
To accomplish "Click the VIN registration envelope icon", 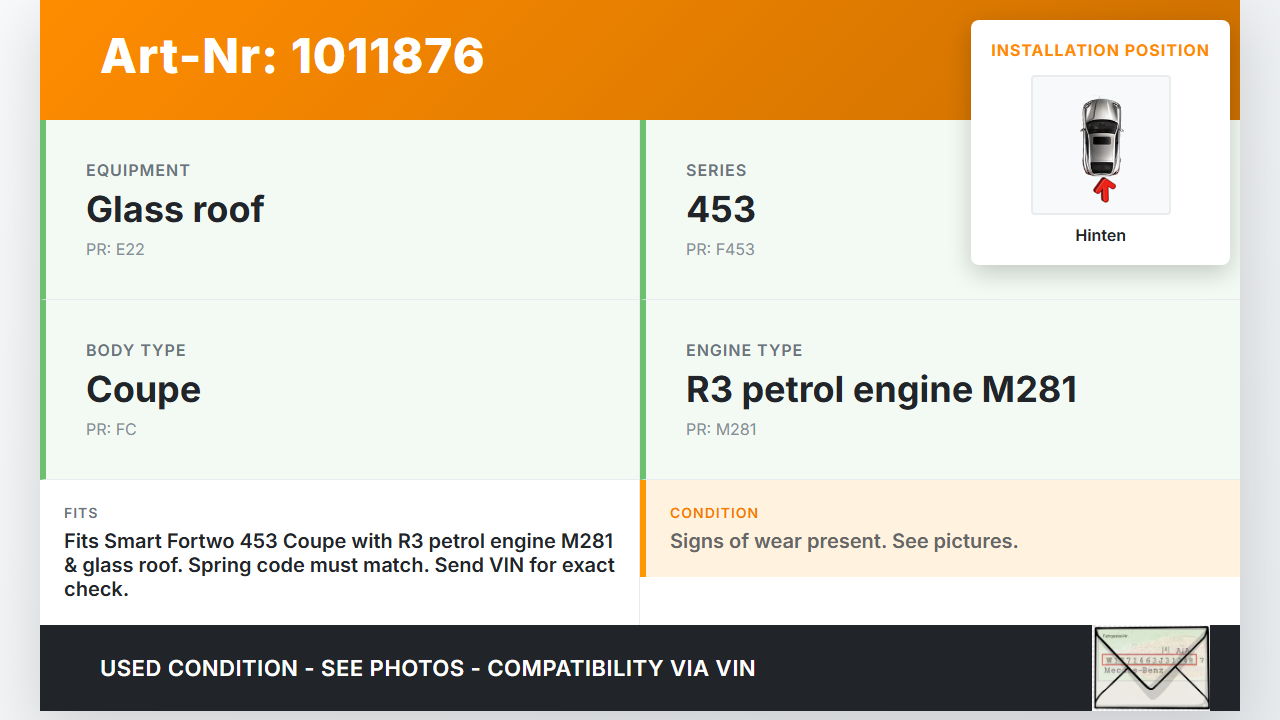I will (x=1151, y=667).
